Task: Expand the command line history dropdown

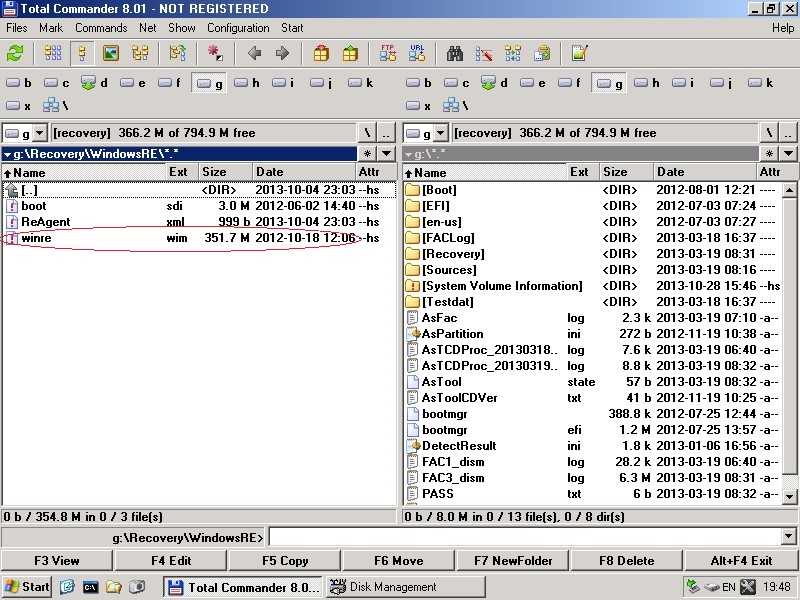Action: pos(789,537)
